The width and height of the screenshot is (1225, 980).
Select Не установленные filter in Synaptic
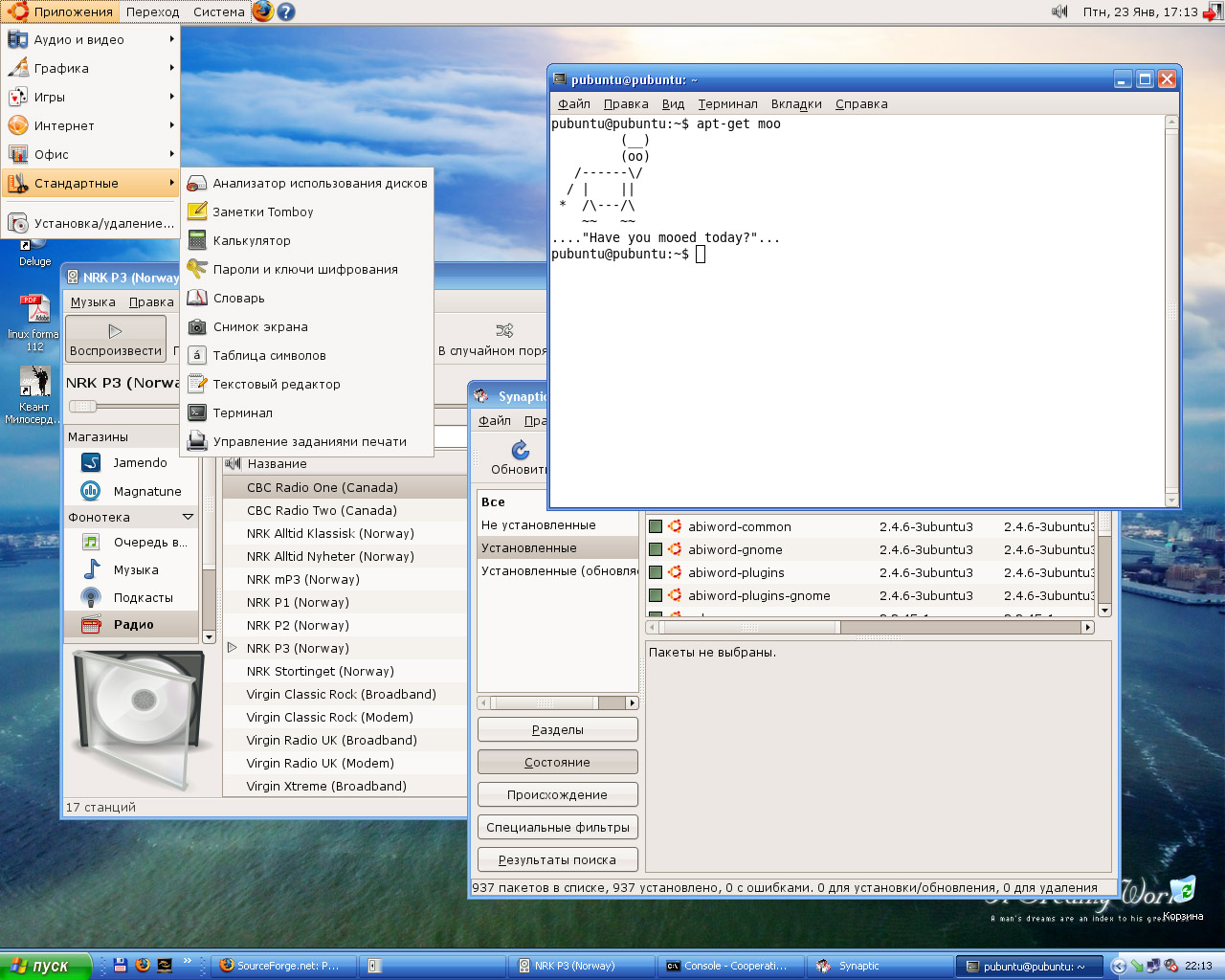pyautogui.click(x=558, y=524)
